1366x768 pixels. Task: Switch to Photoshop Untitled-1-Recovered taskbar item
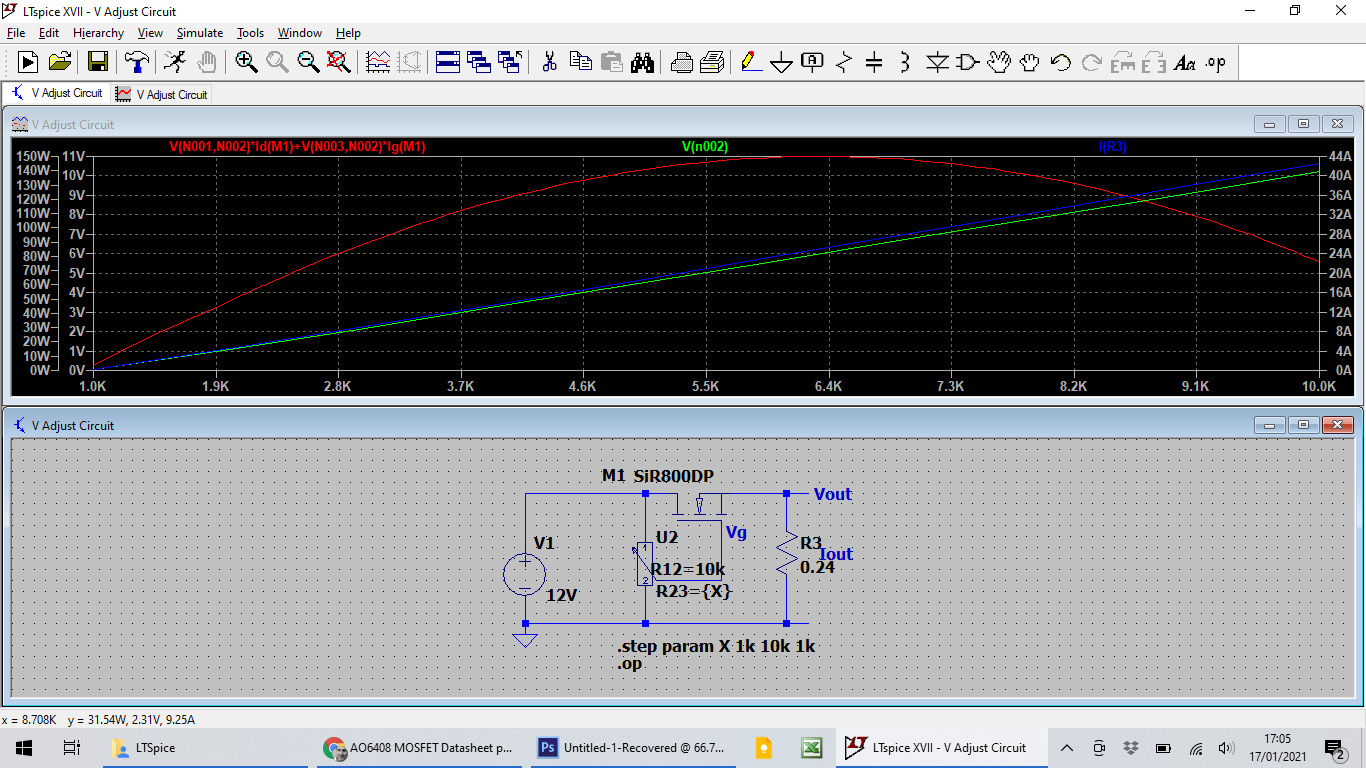pos(632,747)
